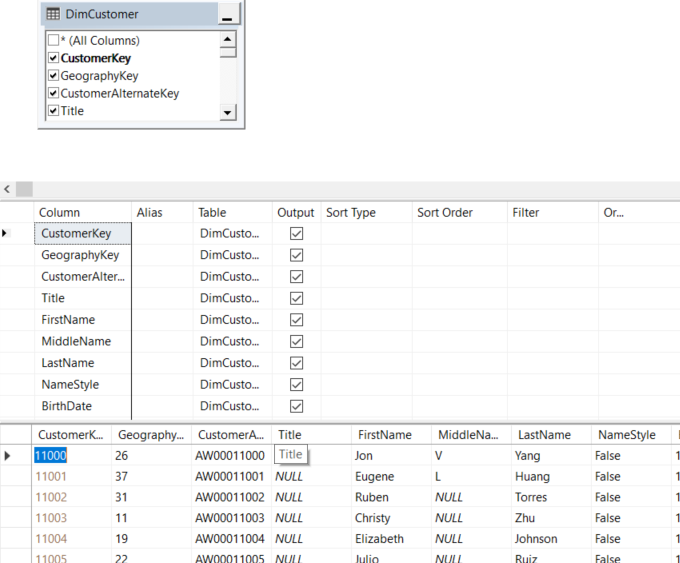Viewport: 680px width, 563px height.
Task: Click the Sort Type column header
Action: tap(366, 213)
